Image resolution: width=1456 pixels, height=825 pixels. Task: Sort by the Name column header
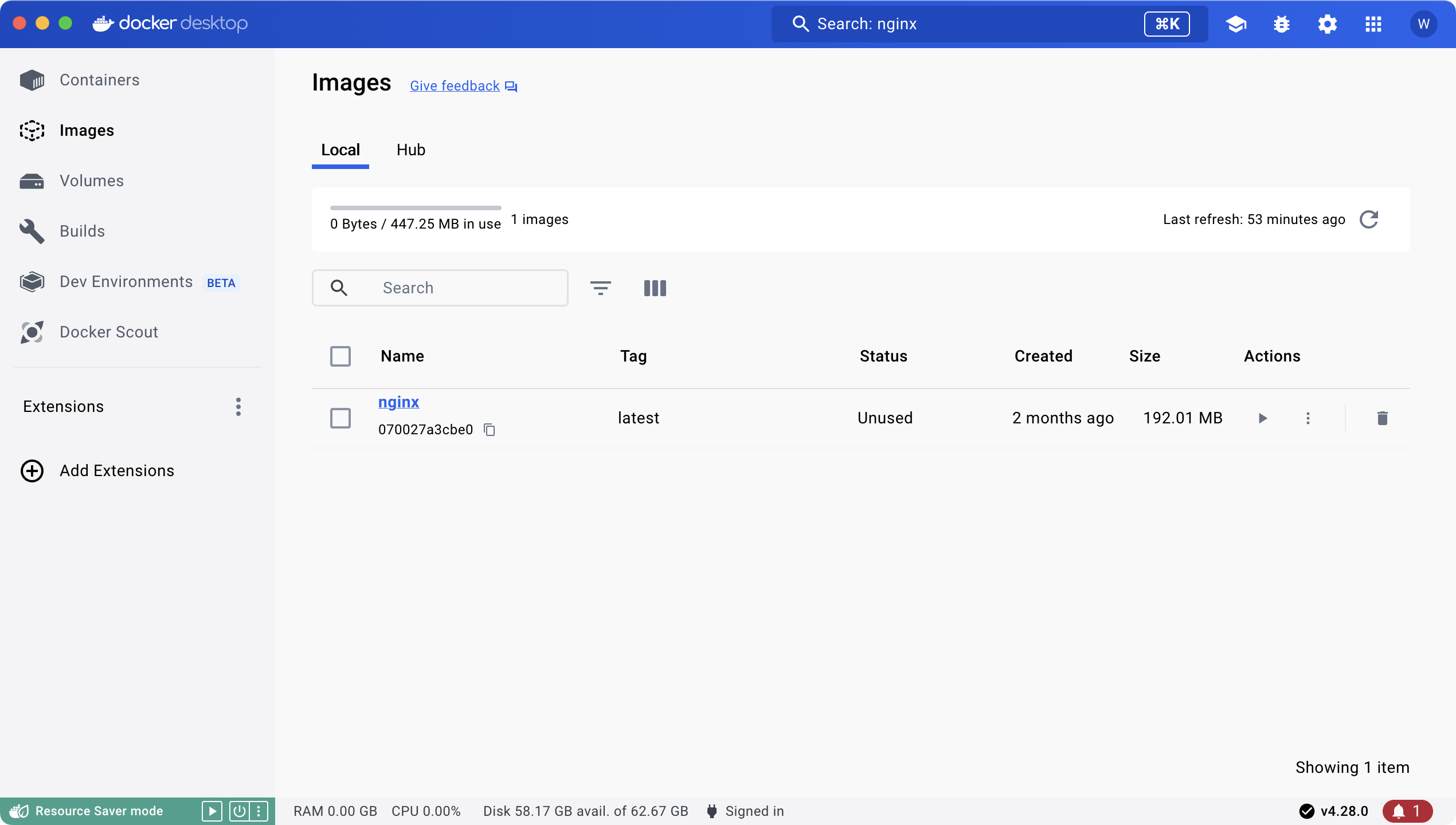[x=402, y=356]
